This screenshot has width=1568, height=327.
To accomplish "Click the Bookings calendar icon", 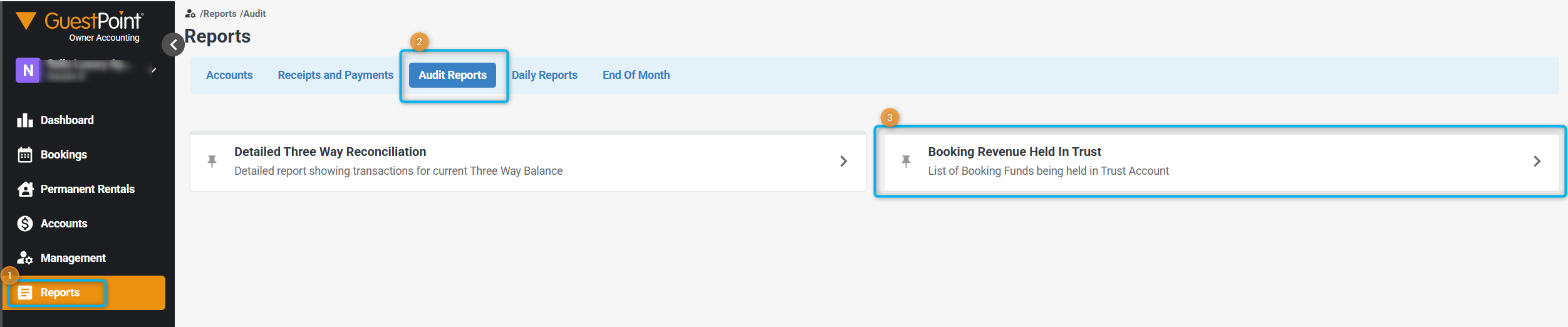I will (25, 155).
